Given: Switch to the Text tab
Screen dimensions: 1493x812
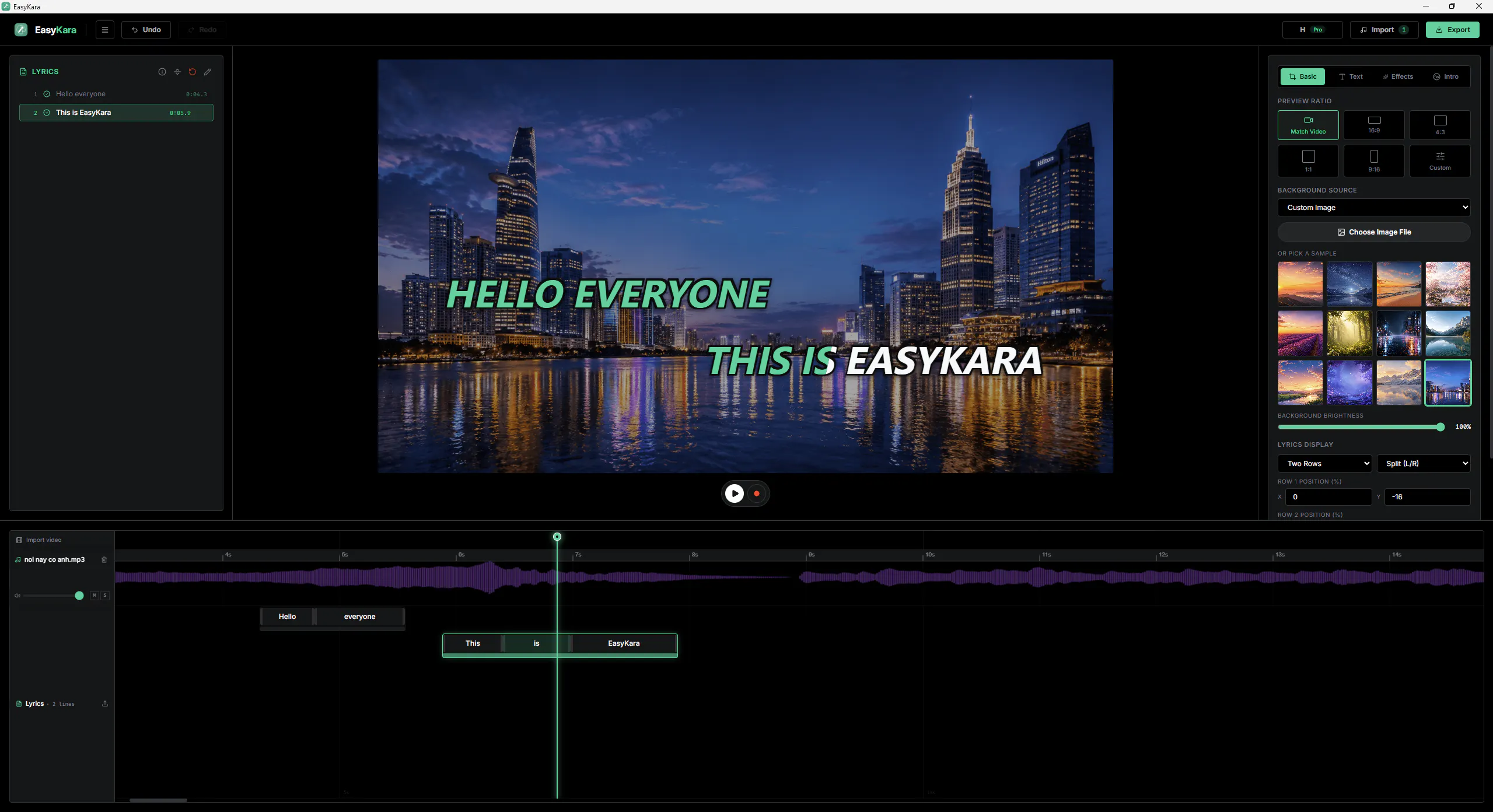Looking at the screenshot, I should point(1351,76).
